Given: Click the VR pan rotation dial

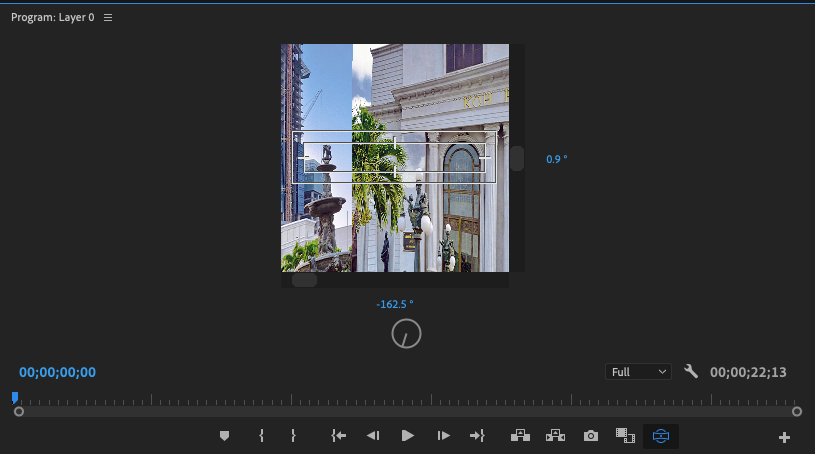Looking at the screenshot, I should [x=406, y=334].
